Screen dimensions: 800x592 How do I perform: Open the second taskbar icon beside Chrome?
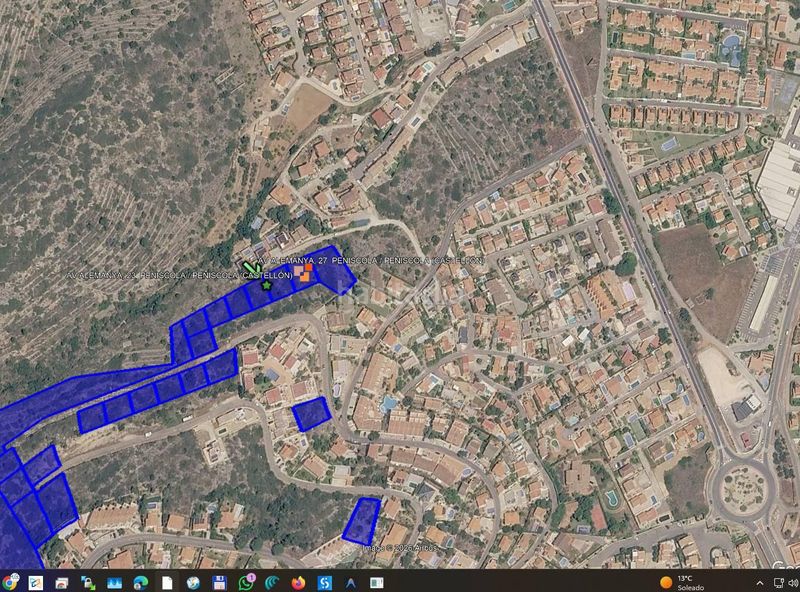pyautogui.click(x=35, y=582)
